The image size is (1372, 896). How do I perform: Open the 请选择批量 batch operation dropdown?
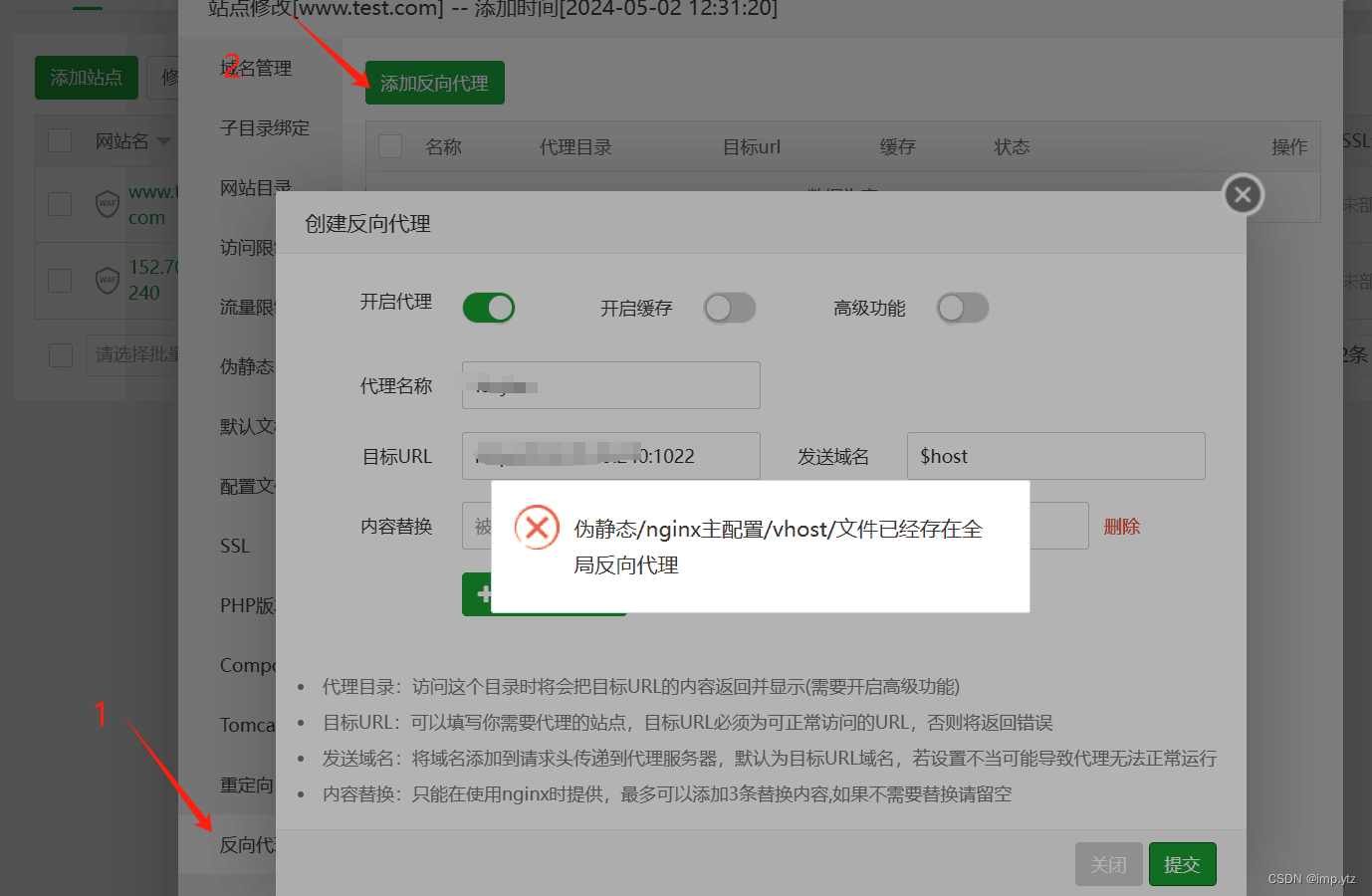(133, 354)
